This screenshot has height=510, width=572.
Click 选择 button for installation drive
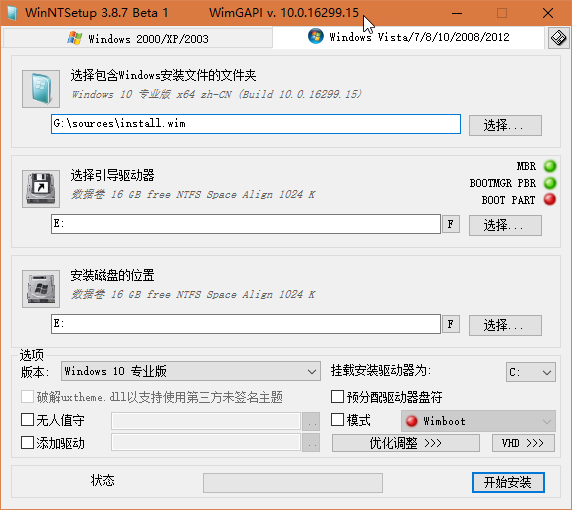(505, 325)
